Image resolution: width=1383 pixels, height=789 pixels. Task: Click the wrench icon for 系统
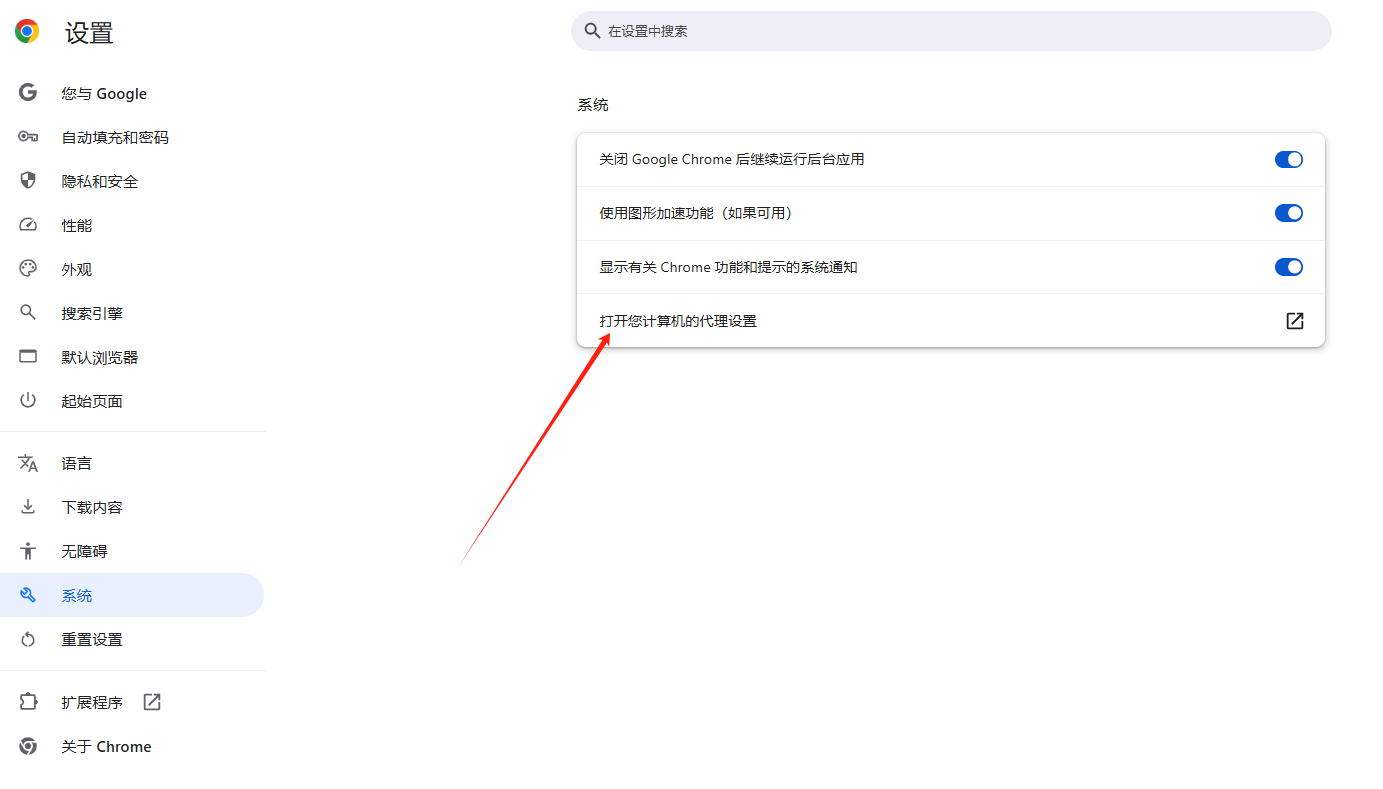(x=28, y=595)
